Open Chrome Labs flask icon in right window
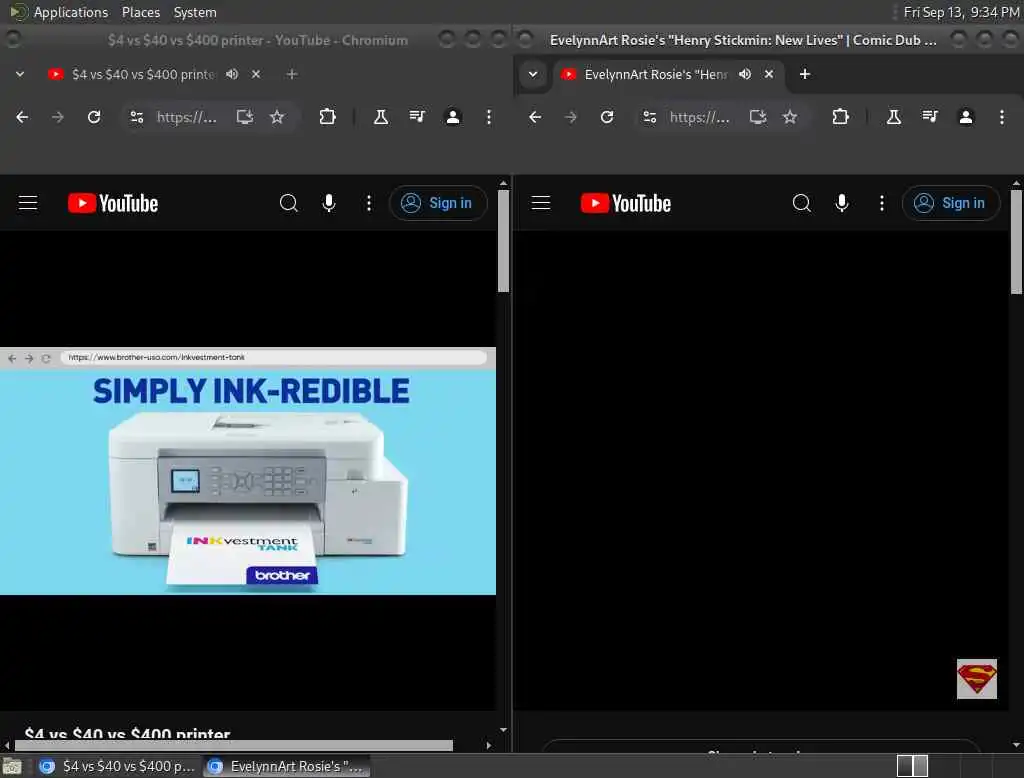Screen dimensions: 1024x778 [x=894, y=117]
